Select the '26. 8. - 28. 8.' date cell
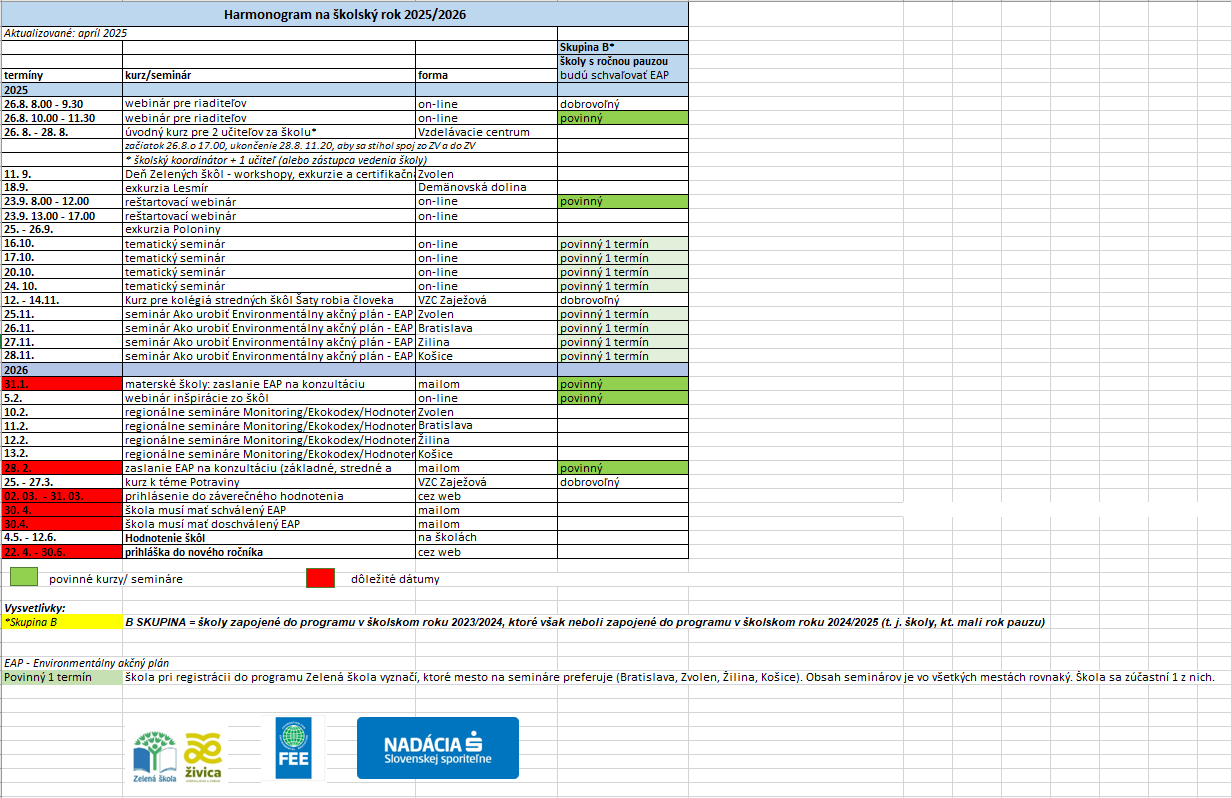 tap(61, 131)
